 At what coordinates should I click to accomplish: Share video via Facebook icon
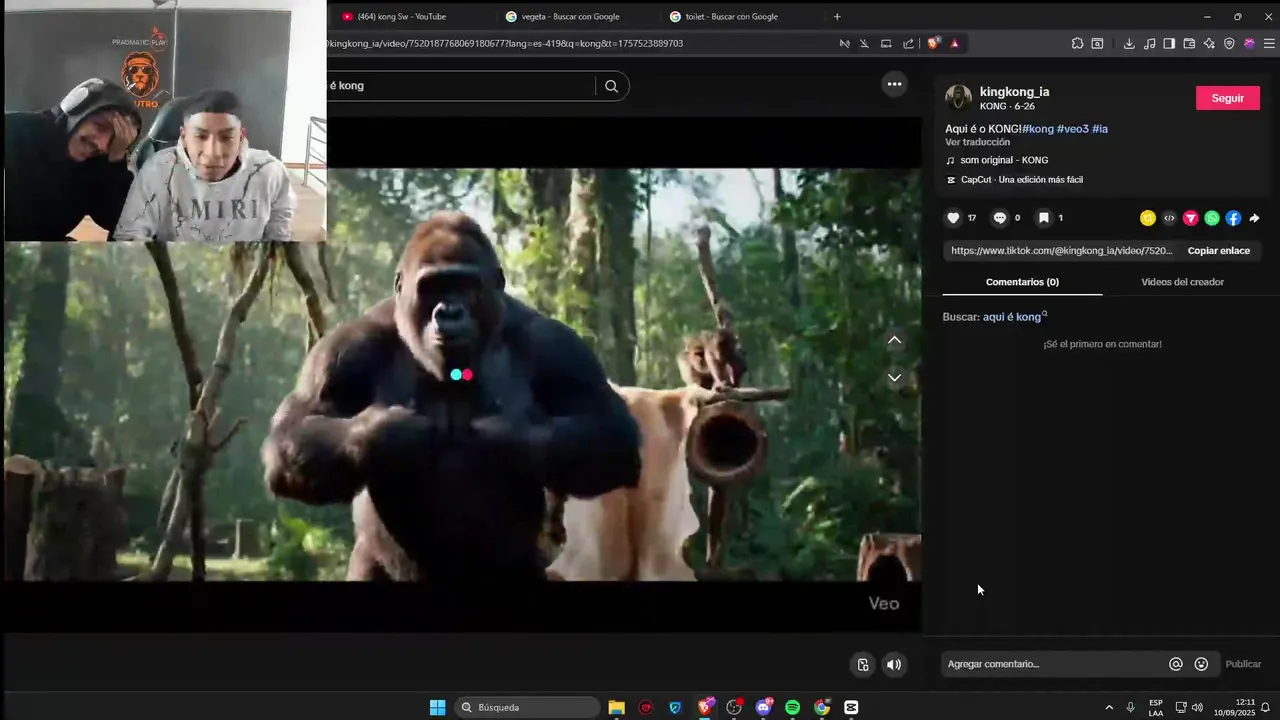[1233, 218]
